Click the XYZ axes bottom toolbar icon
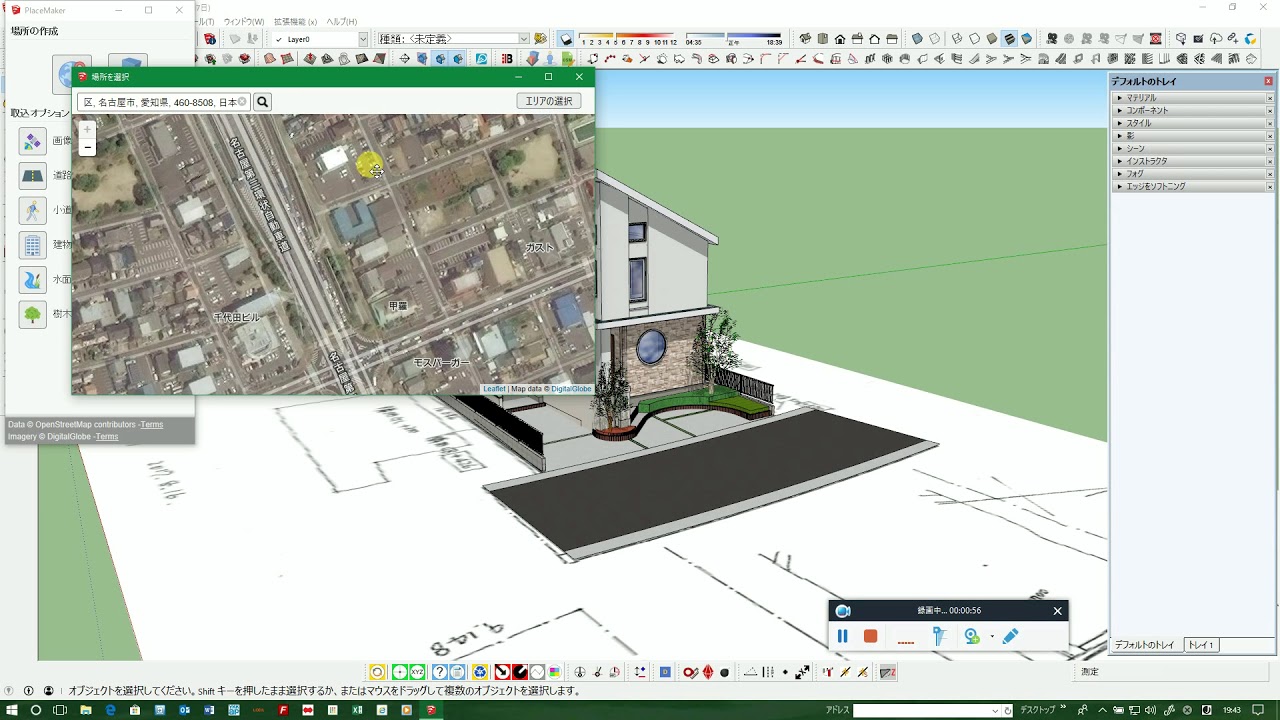1280x720 pixels. click(417, 672)
